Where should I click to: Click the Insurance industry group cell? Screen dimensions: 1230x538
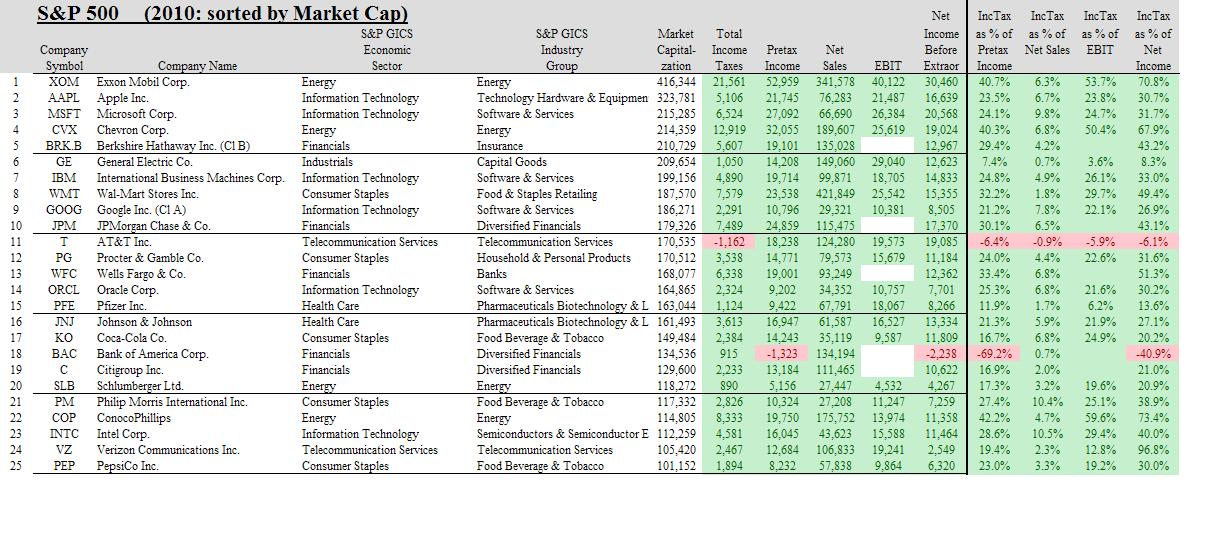click(500, 146)
